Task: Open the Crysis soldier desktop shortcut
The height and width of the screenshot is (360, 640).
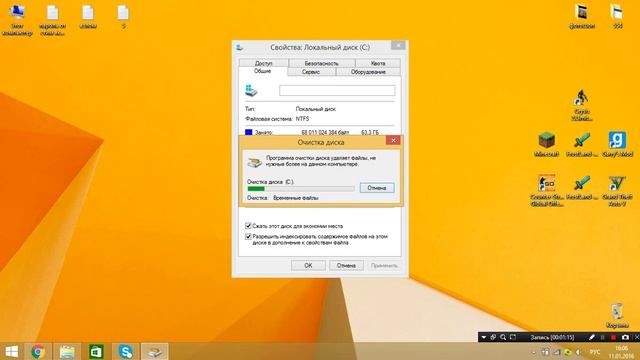Action: [582, 105]
